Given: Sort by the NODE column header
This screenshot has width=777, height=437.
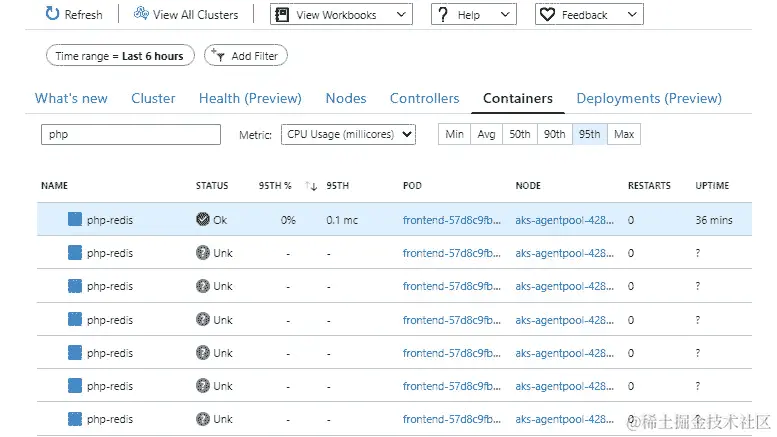Looking at the screenshot, I should pos(528,186).
